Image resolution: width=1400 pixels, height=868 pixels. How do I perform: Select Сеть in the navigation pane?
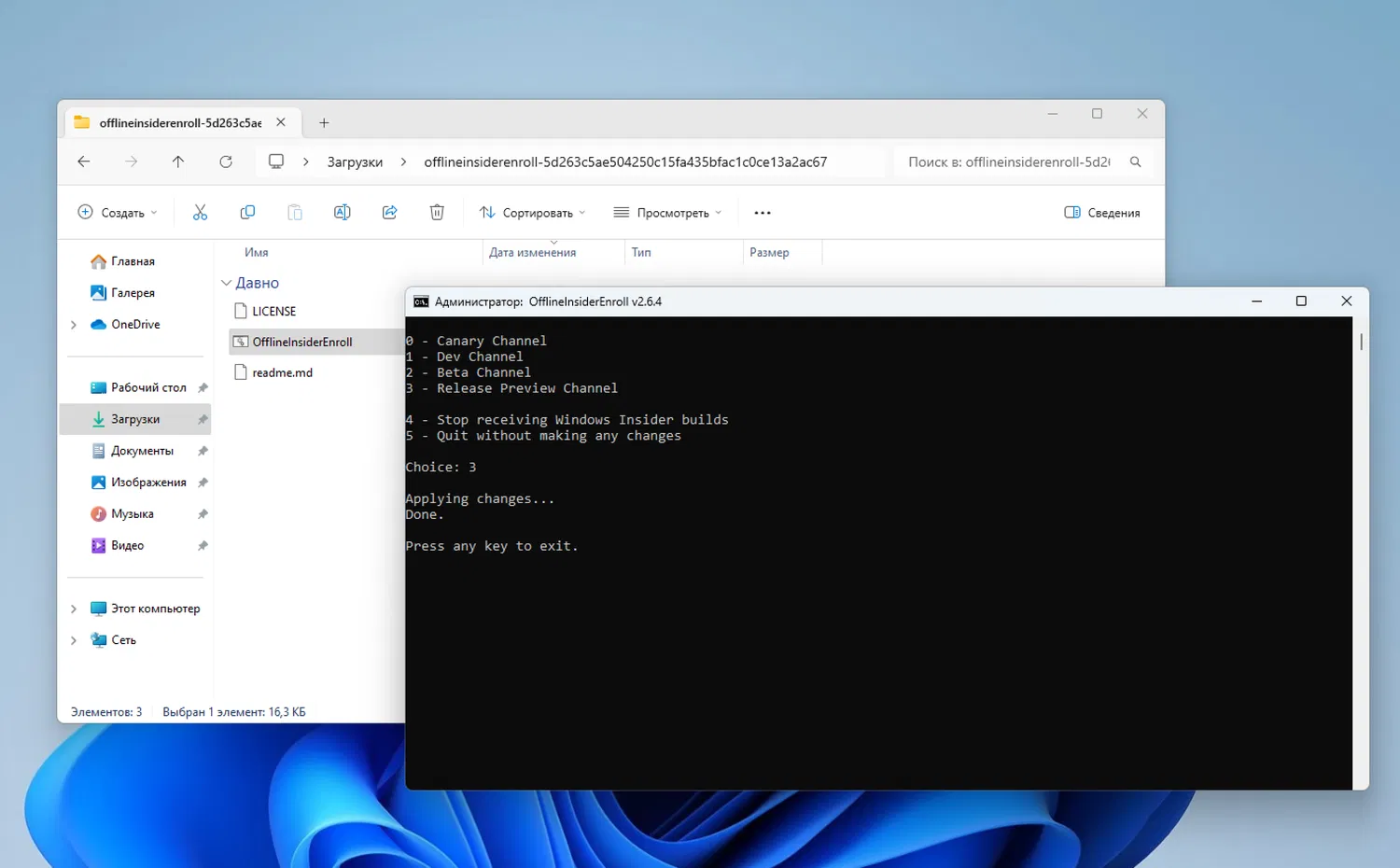(123, 640)
